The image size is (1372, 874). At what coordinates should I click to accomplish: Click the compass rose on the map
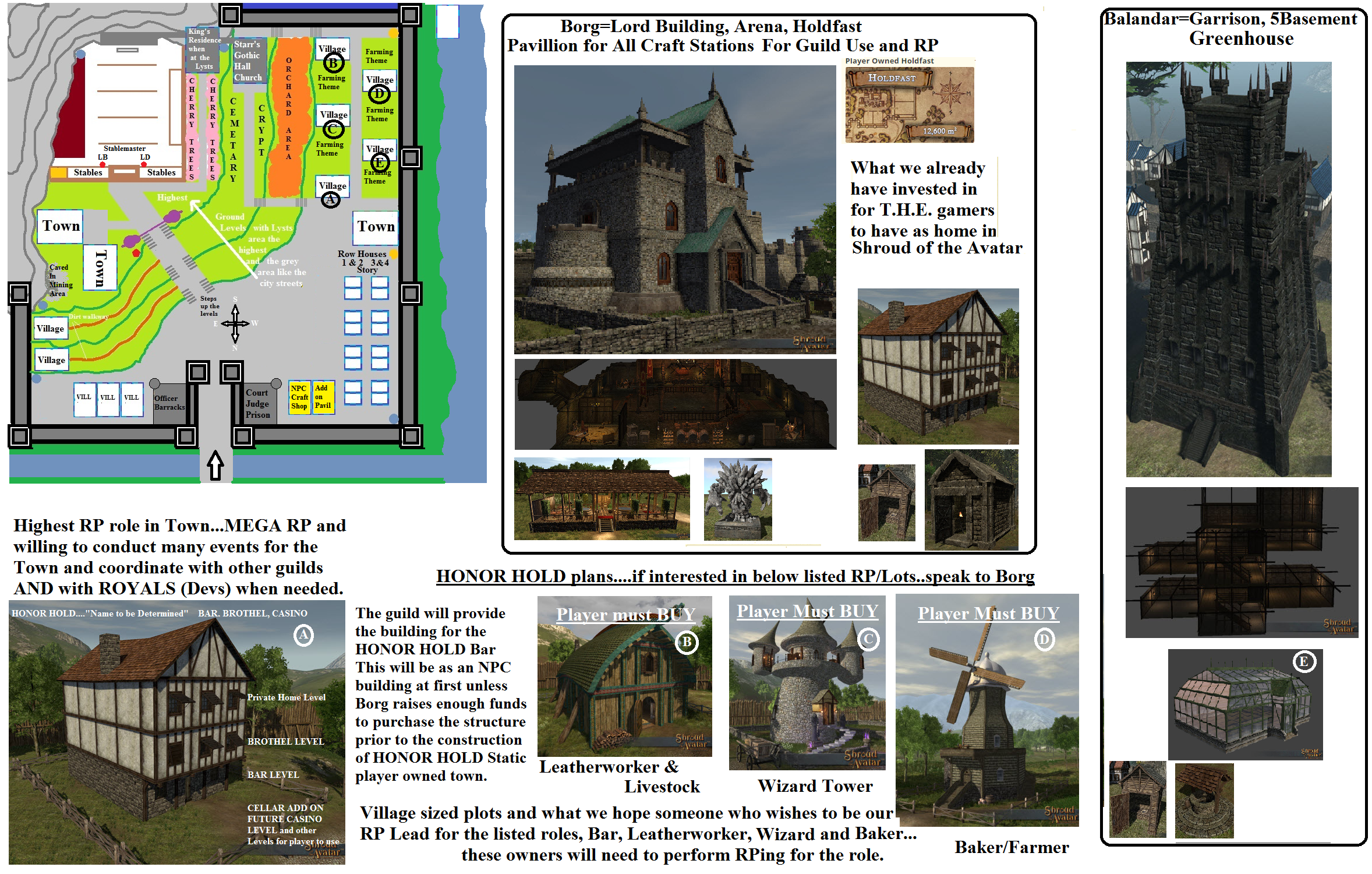(x=235, y=323)
